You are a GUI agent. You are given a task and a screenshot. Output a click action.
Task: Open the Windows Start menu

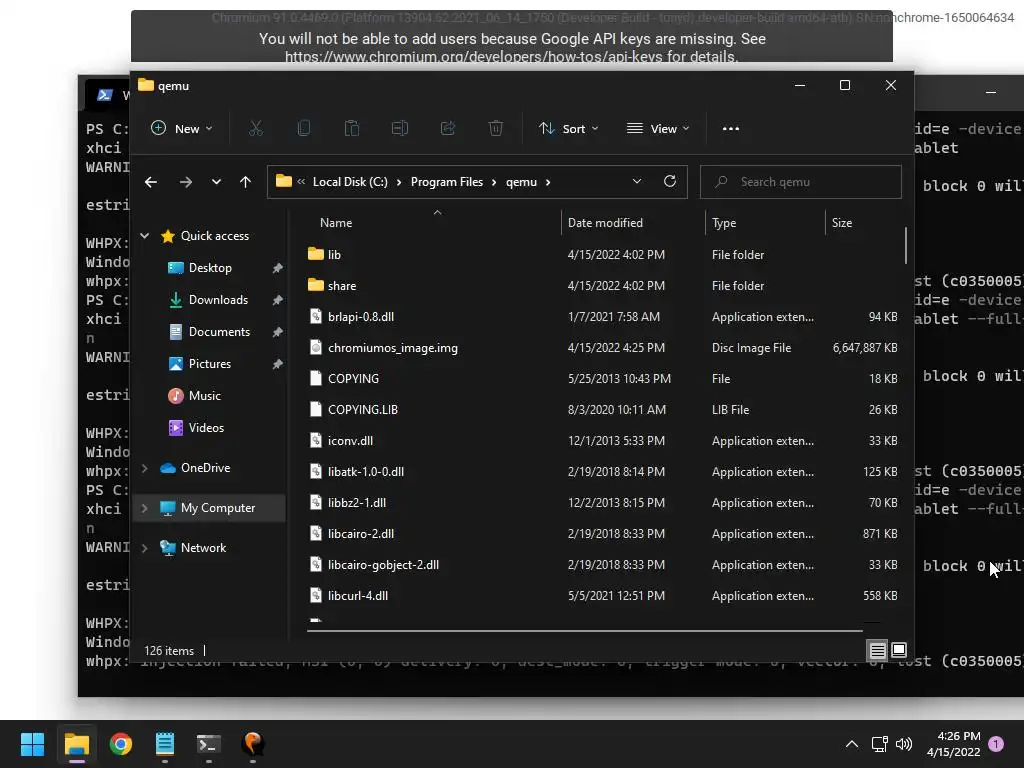pos(32,744)
